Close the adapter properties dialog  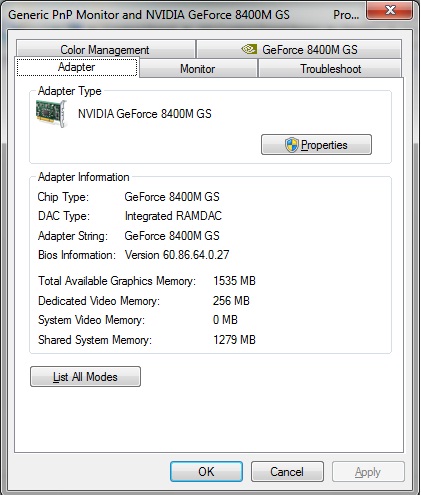(389, 11)
